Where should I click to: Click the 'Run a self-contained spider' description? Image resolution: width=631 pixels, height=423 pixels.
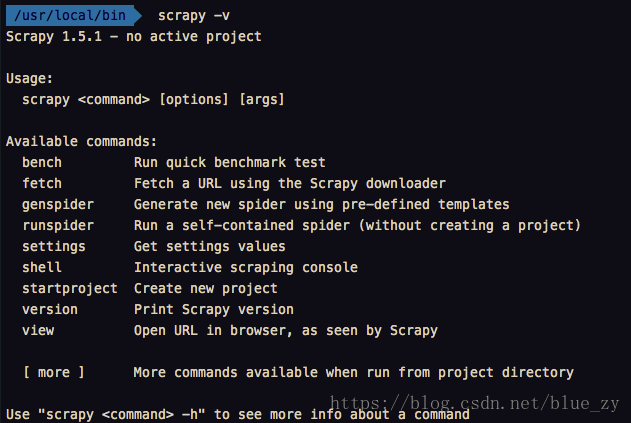click(357, 225)
